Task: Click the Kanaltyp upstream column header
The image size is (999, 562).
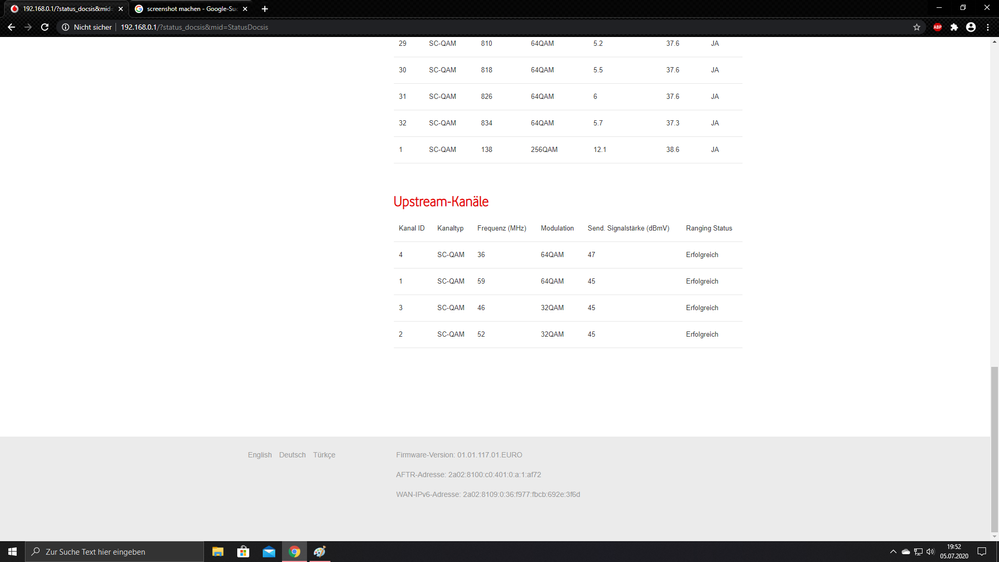Action: [450, 228]
